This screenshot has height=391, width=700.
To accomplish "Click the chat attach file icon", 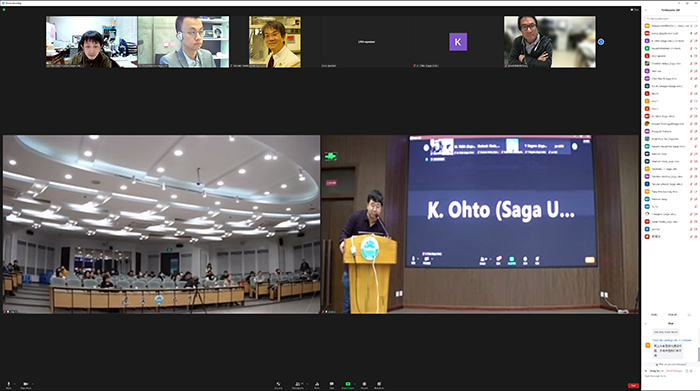I will point(687,371).
